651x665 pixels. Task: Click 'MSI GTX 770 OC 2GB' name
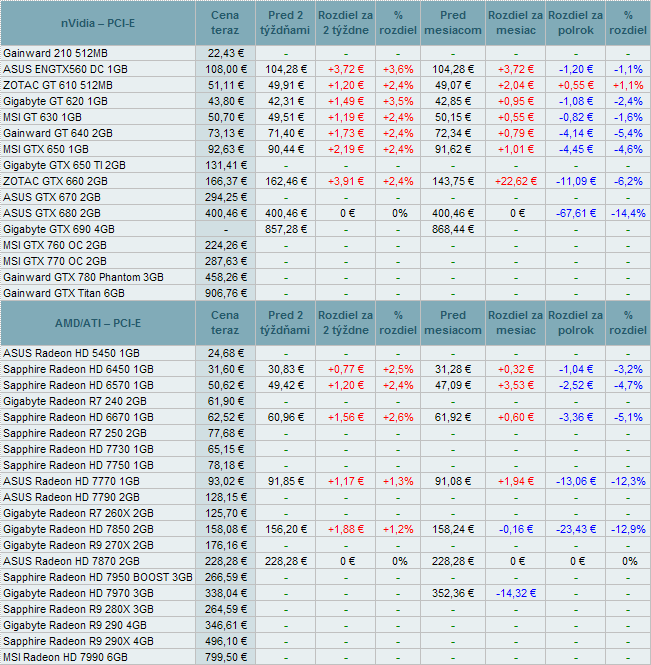[x=55, y=261]
